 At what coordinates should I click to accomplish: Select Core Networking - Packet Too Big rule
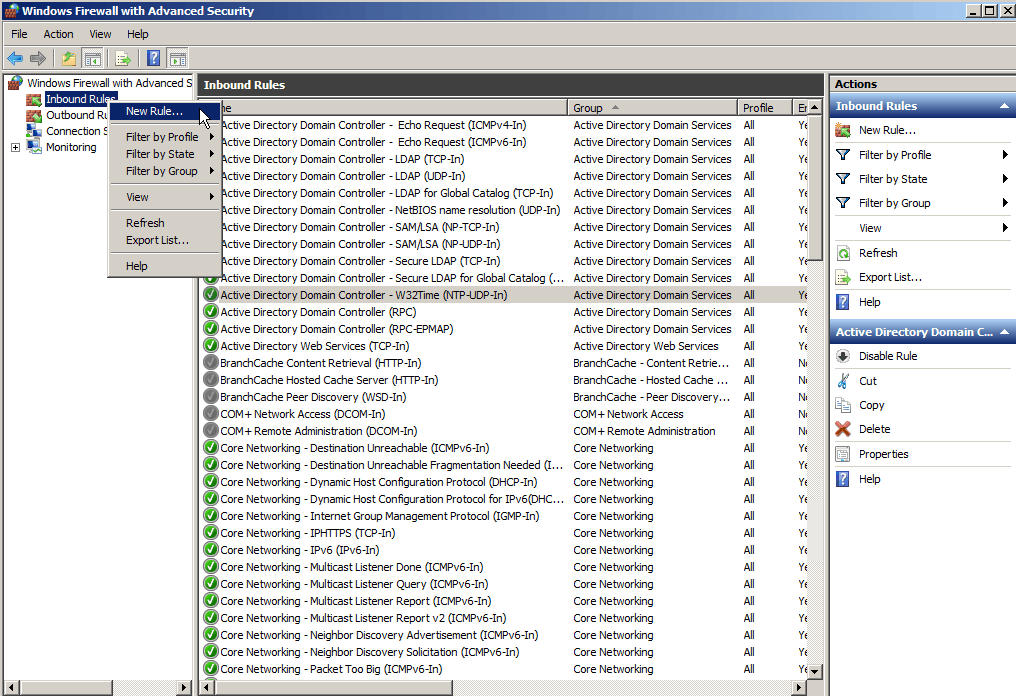coord(331,669)
